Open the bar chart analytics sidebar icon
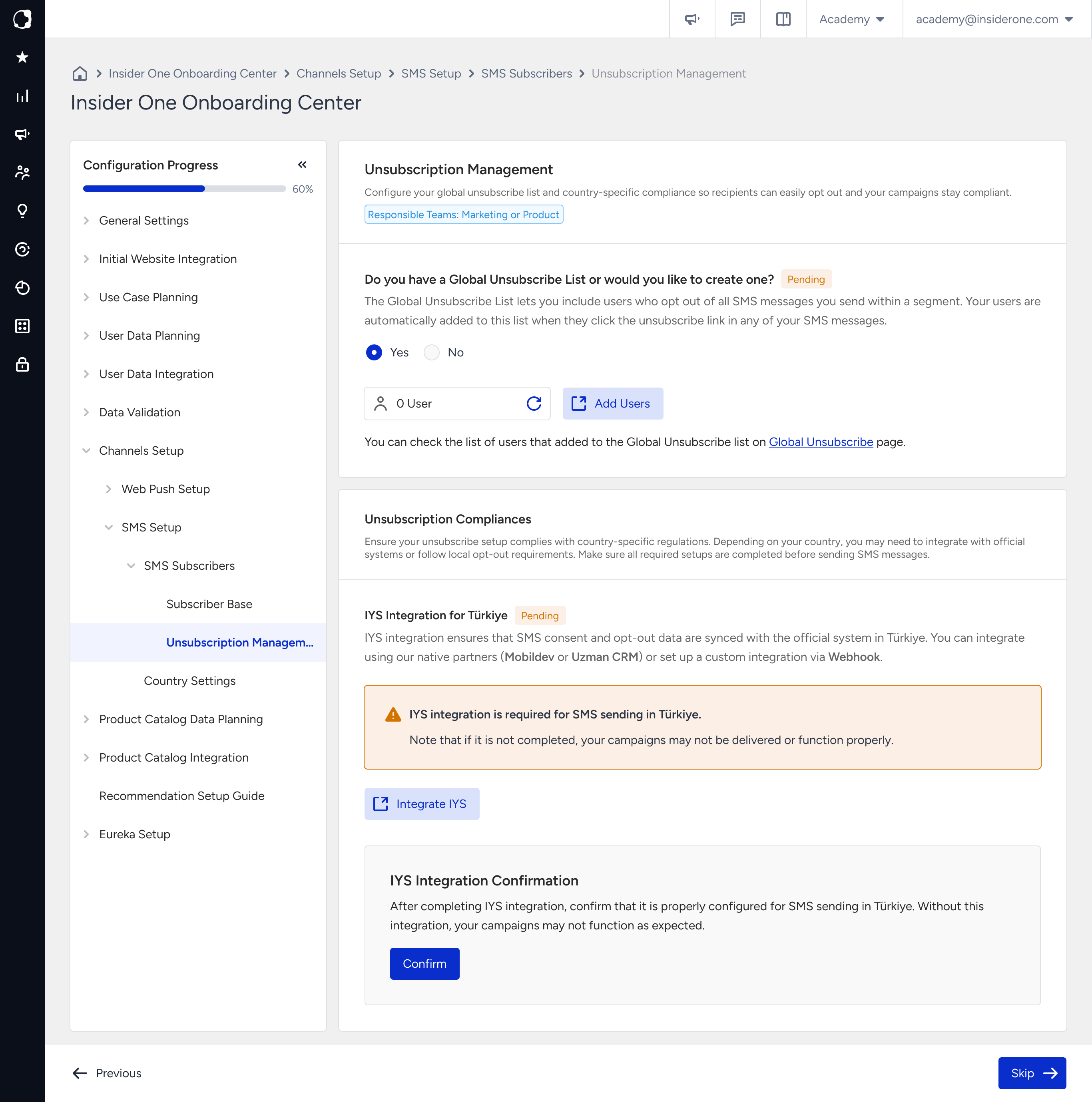 tap(22, 96)
